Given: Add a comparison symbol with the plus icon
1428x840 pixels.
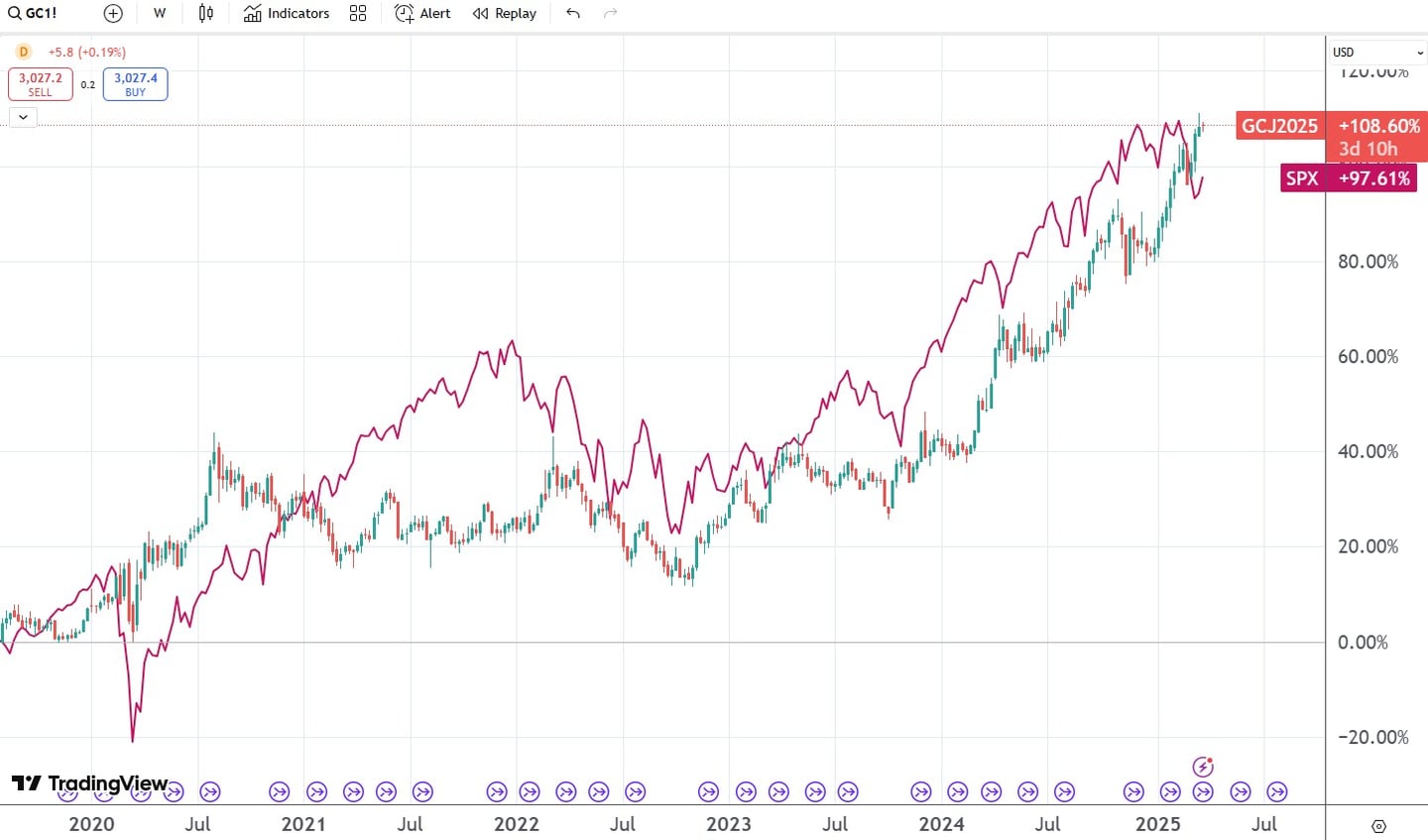Looking at the screenshot, I should (x=112, y=13).
